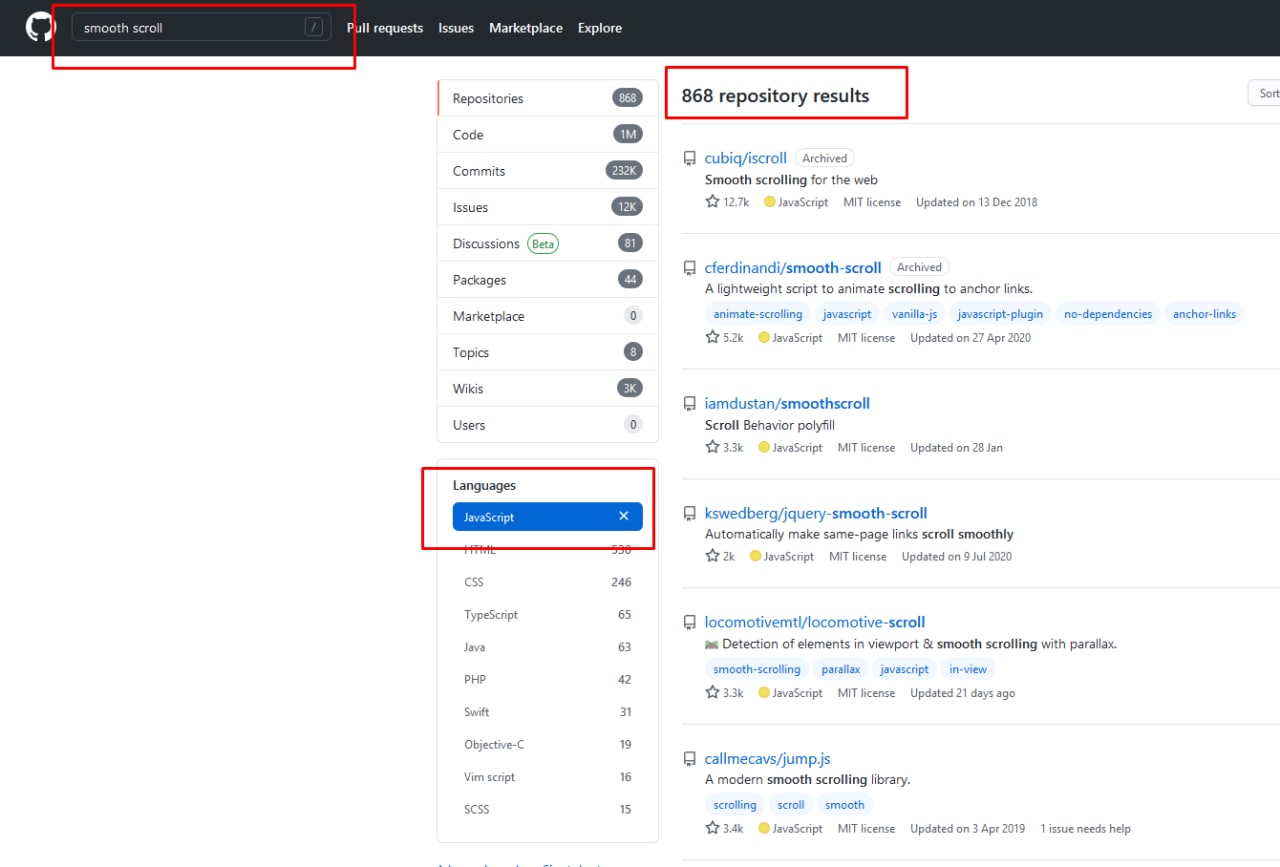Click the repository icon beside iamdustan/smoothscroll
The image size is (1280, 867).
(689, 404)
